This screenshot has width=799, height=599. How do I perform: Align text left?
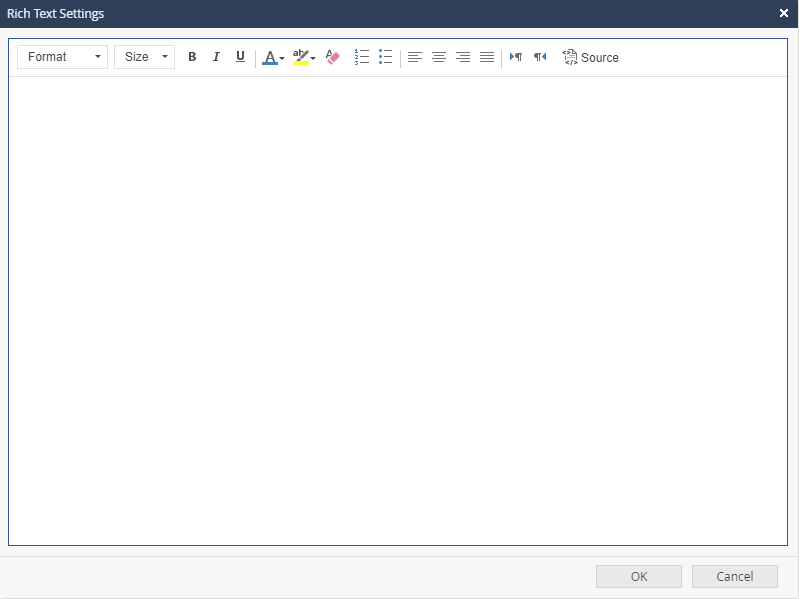click(x=415, y=57)
